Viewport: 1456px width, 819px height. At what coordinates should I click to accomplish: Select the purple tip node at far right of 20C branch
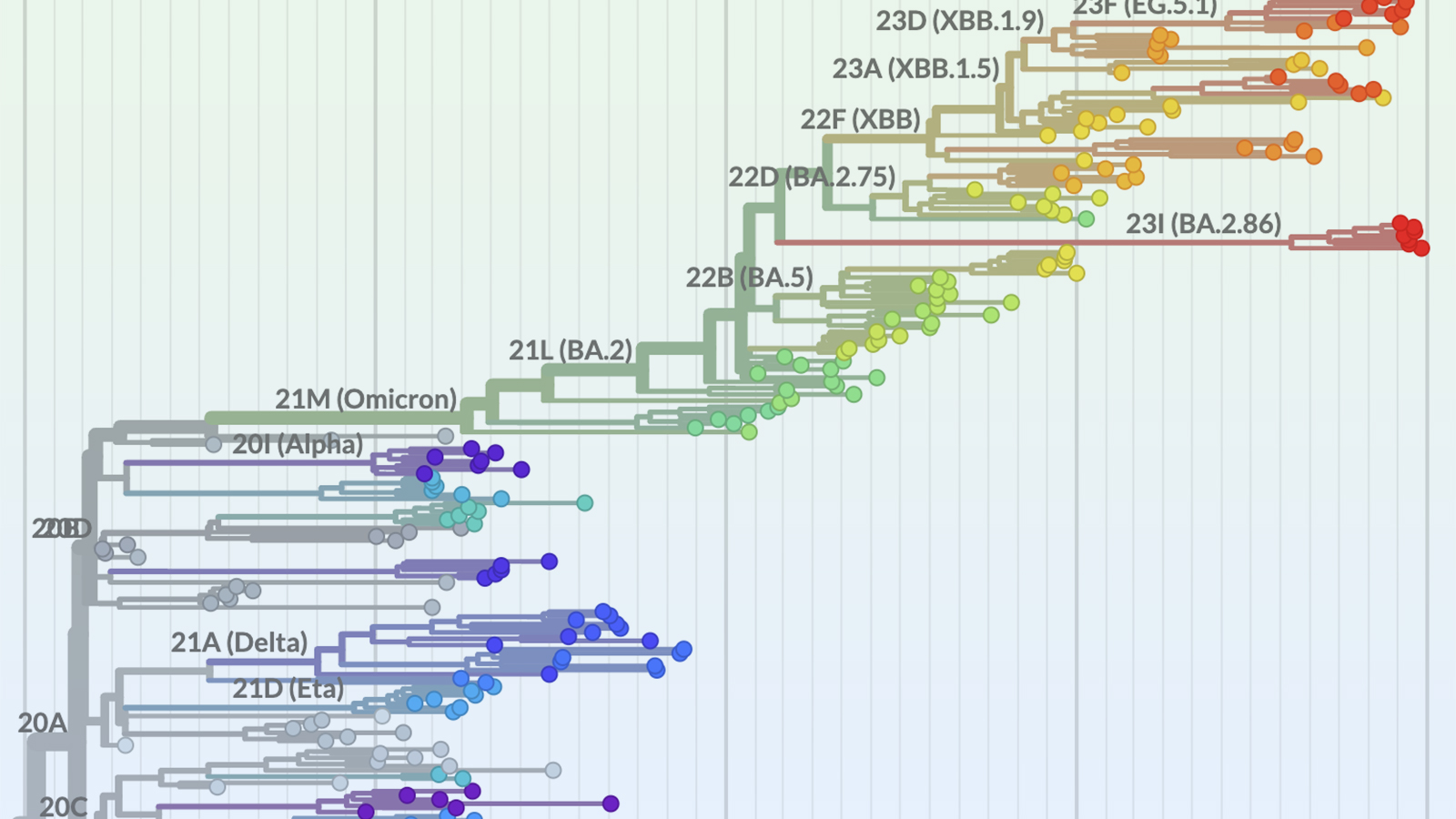coord(611,804)
